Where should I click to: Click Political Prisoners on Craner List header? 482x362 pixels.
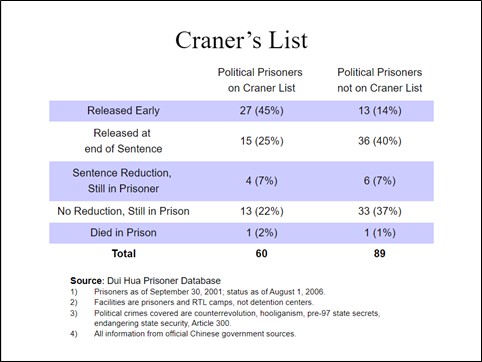pyautogui.click(x=260, y=80)
